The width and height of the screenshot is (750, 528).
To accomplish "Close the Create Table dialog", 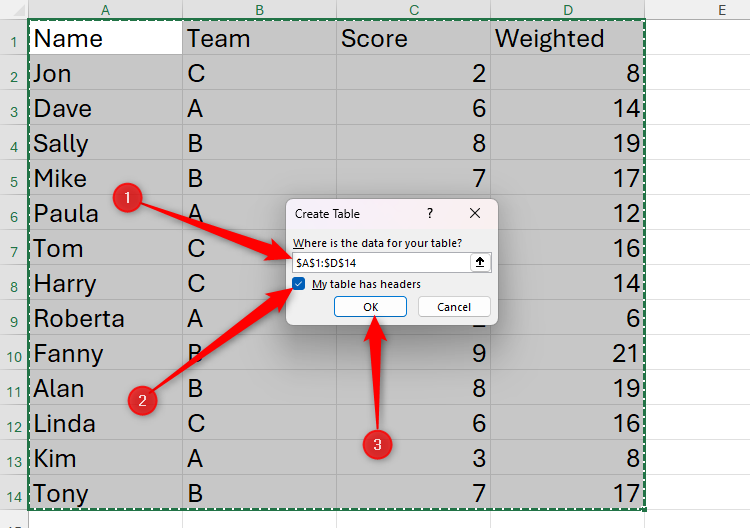I will tap(475, 214).
